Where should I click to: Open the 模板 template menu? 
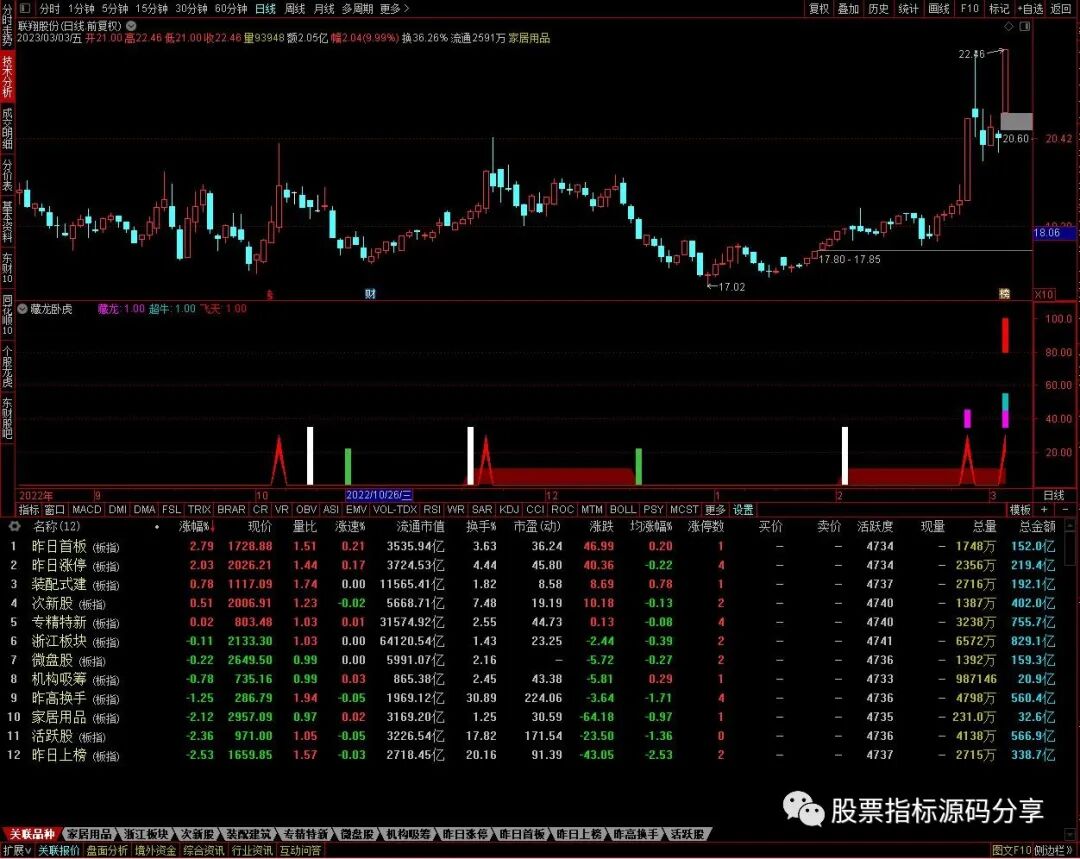1020,510
